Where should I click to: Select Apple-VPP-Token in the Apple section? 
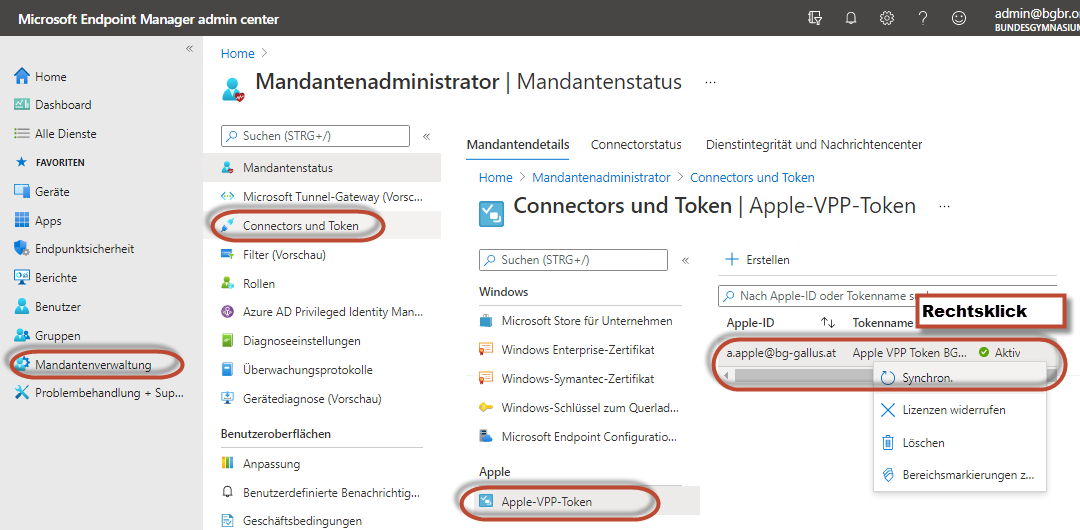coord(546,501)
